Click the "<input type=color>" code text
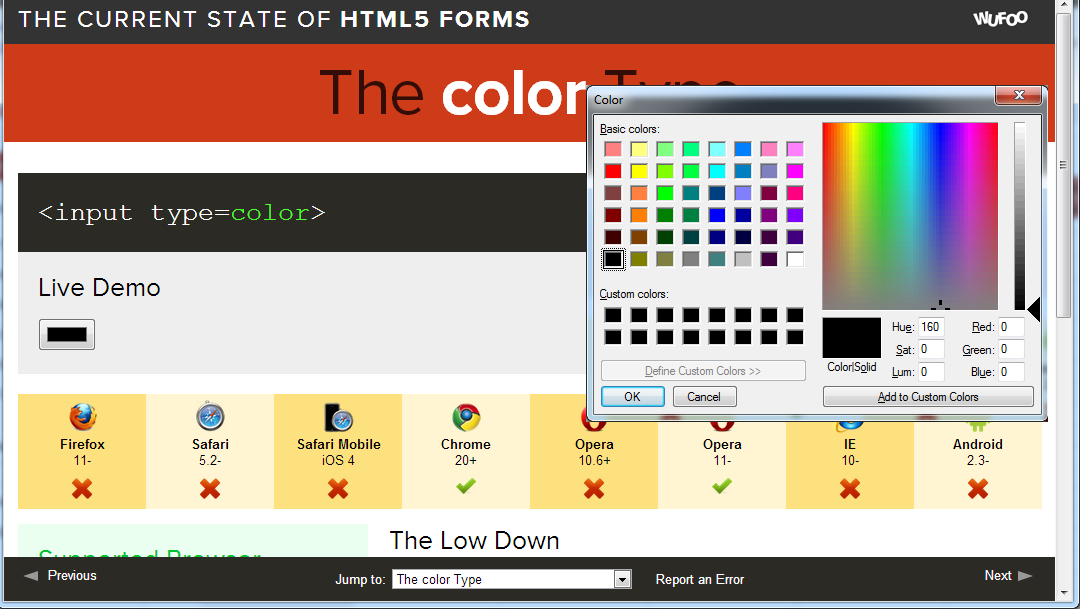The height and width of the screenshot is (611, 1084). 182,212
